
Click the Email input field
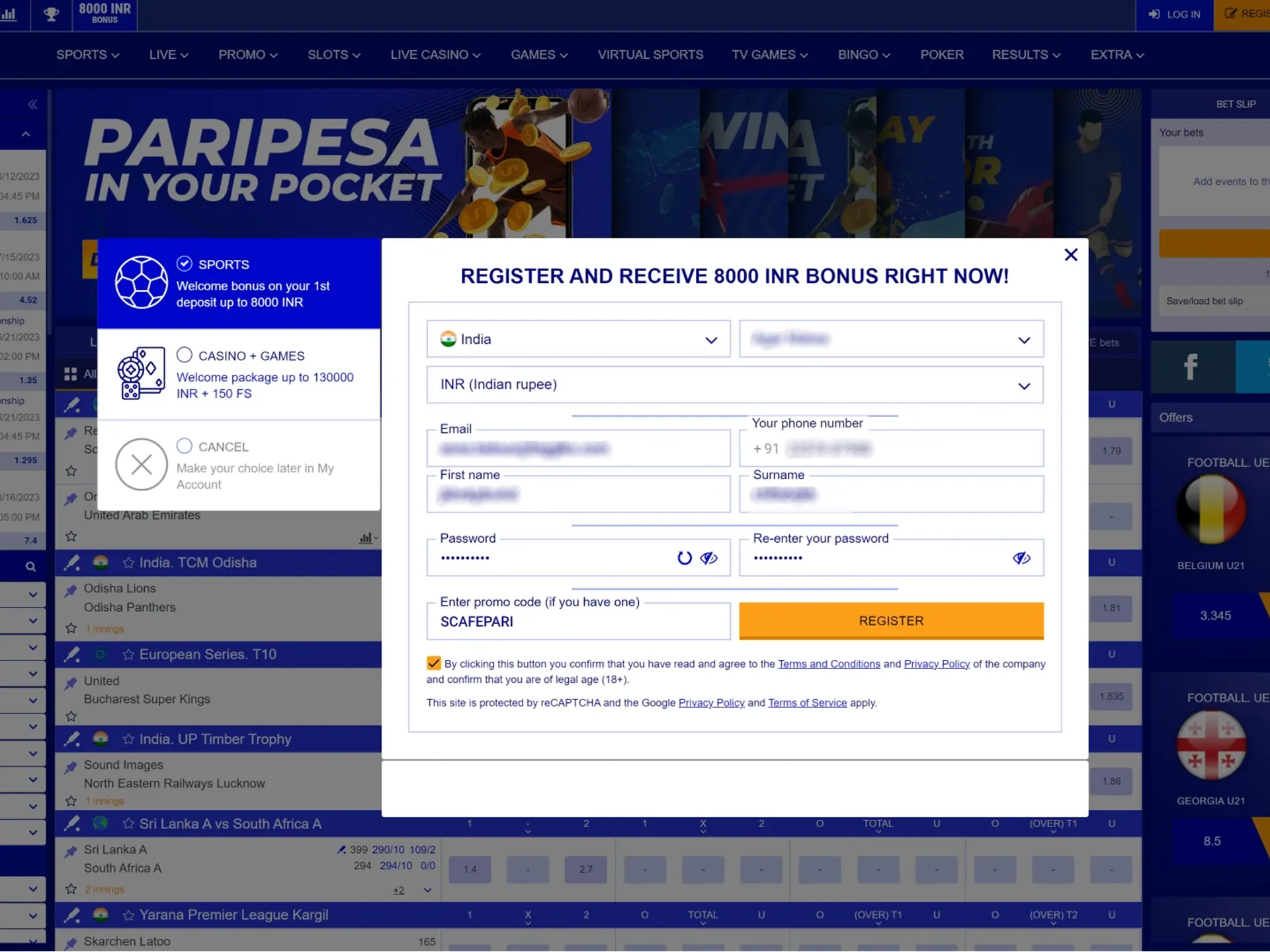tap(579, 449)
